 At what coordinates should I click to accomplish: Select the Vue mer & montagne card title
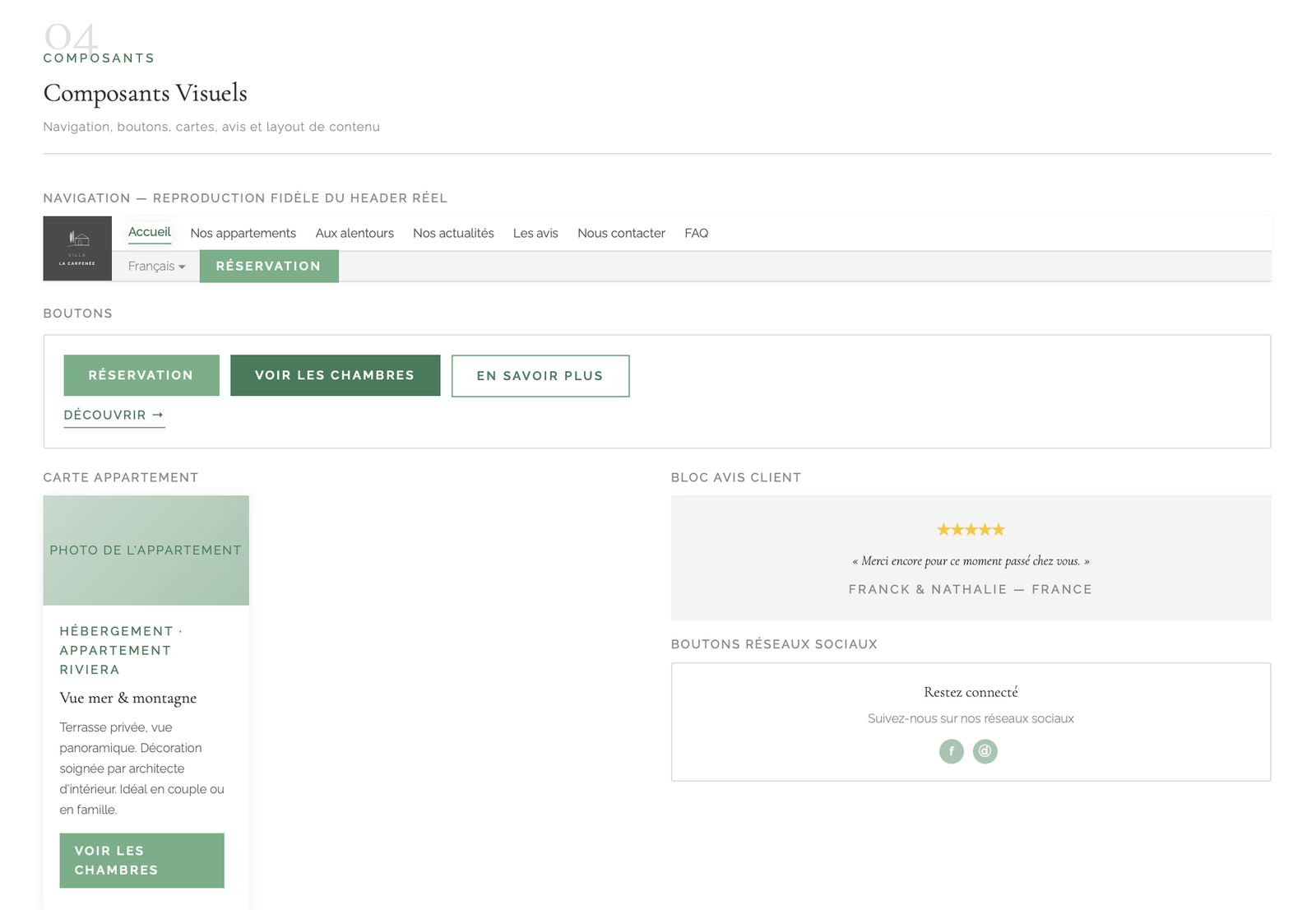pyautogui.click(x=128, y=699)
